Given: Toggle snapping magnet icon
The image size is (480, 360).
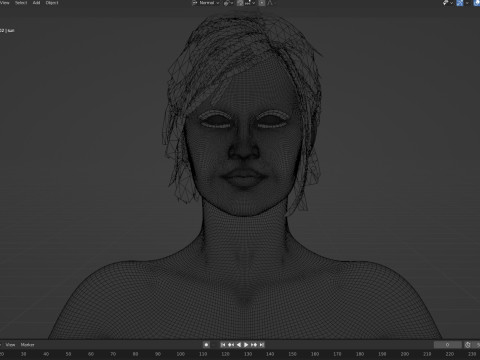Looking at the screenshot, I should pos(240,3).
